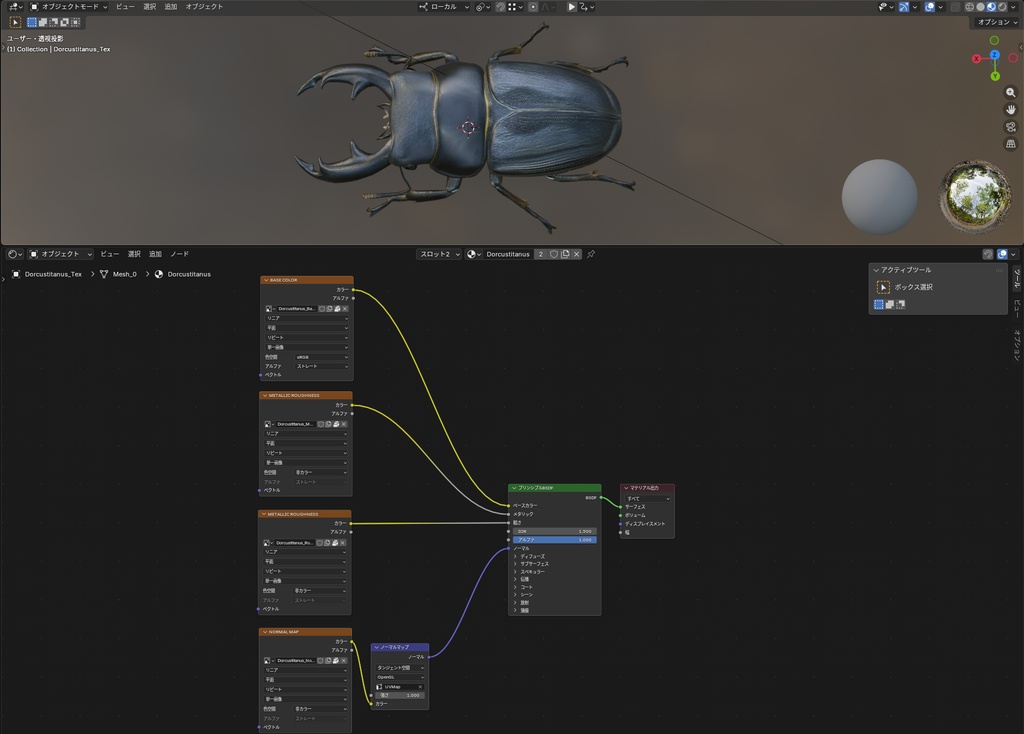
Task: Toggle the viewport overlays button
Action: click(930, 7)
